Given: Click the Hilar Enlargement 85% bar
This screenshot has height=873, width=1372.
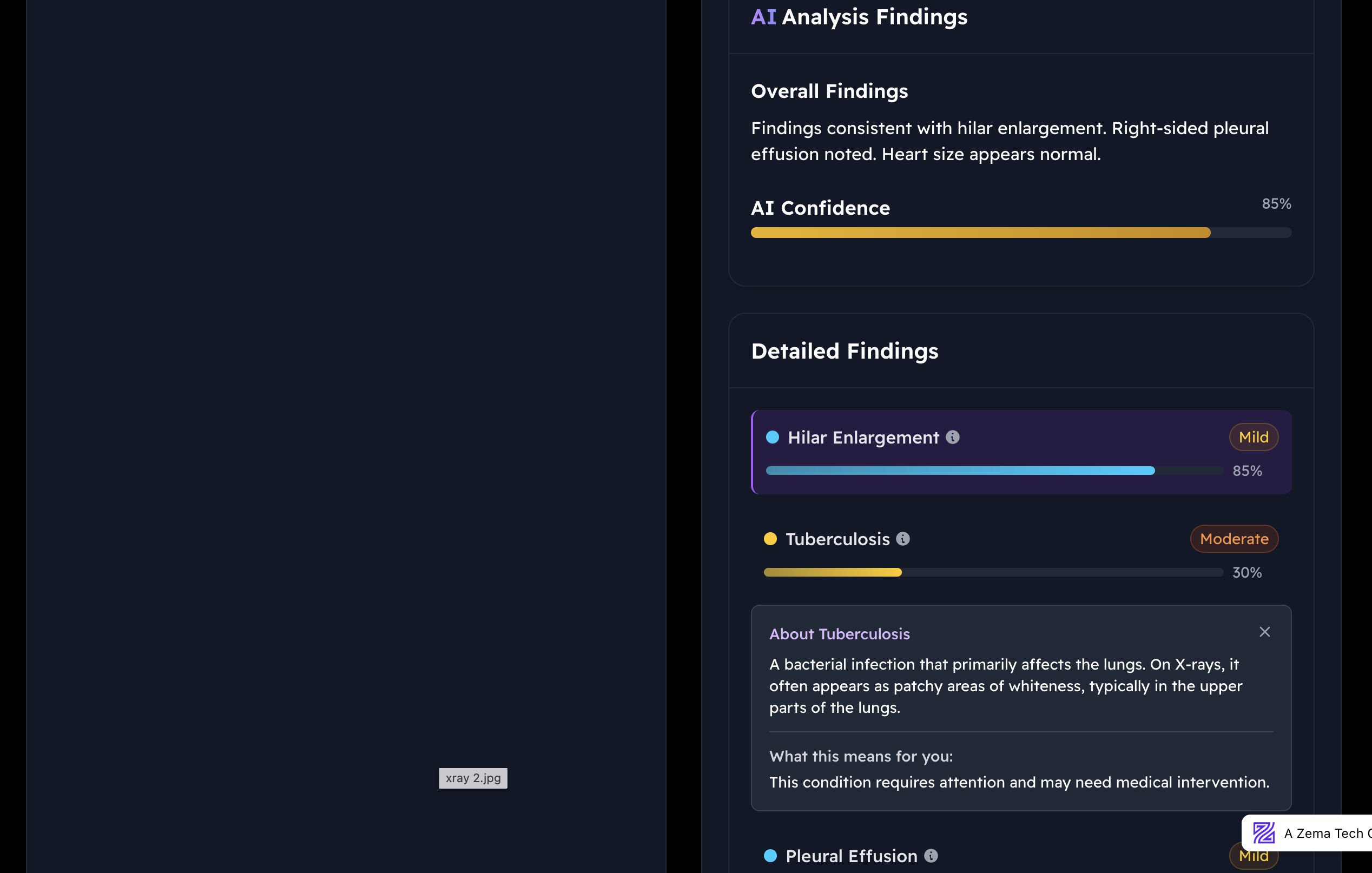Looking at the screenshot, I should [994, 471].
